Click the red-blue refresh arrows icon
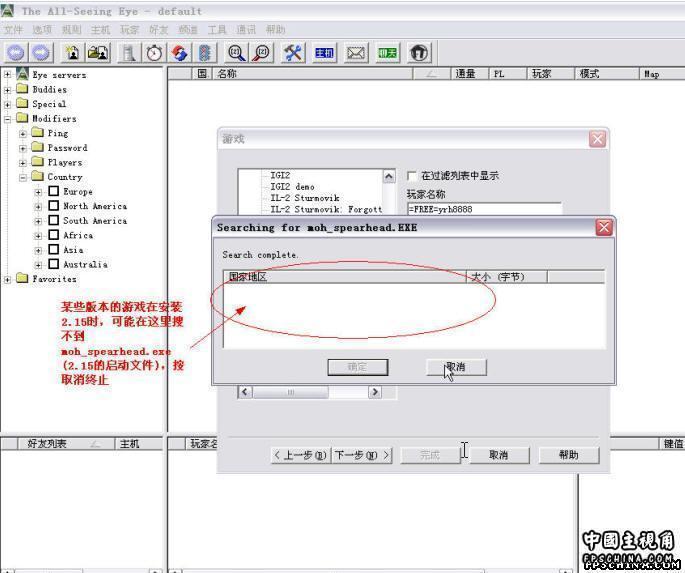The width and height of the screenshot is (685, 573). 180,53
